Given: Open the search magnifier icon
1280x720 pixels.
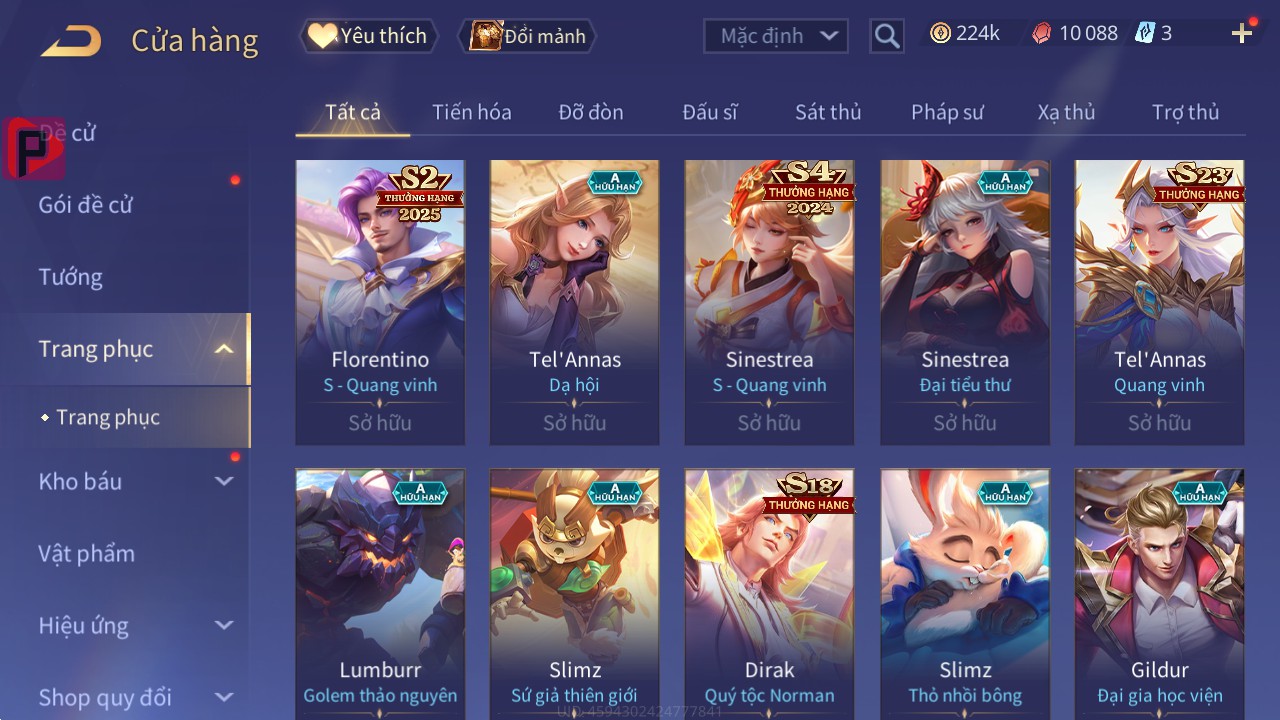Looking at the screenshot, I should pyautogui.click(x=887, y=37).
